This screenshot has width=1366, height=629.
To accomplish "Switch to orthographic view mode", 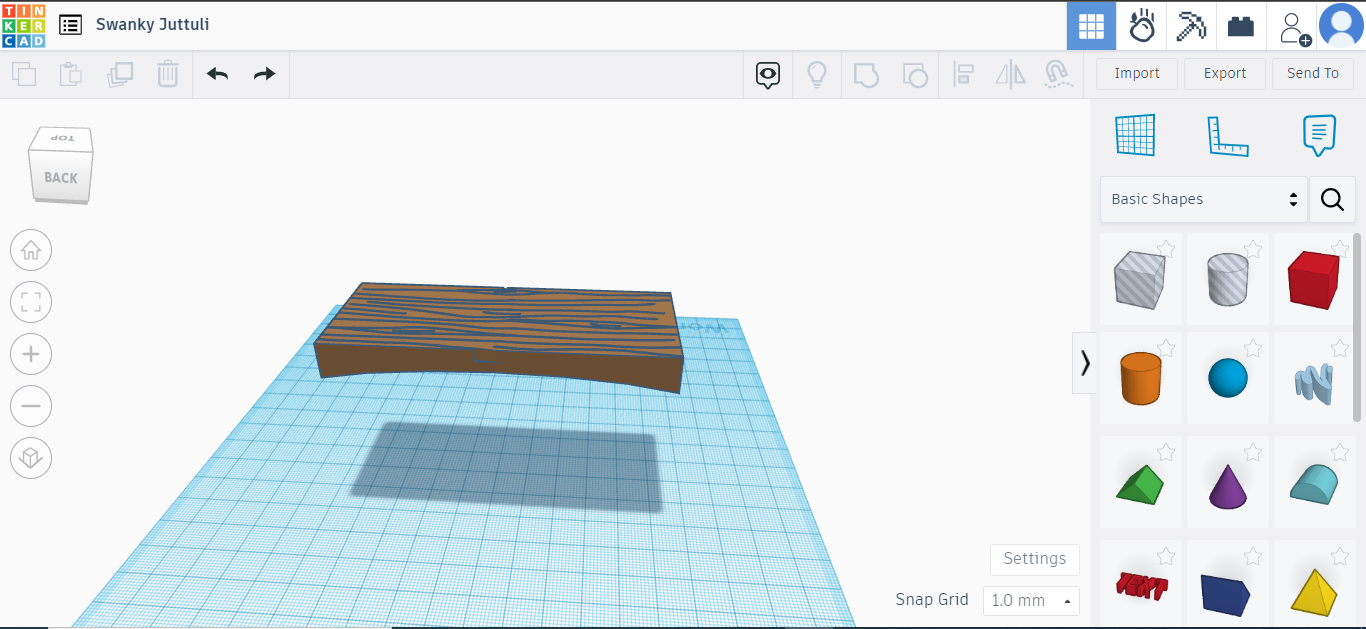I will click(x=31, y=458).
